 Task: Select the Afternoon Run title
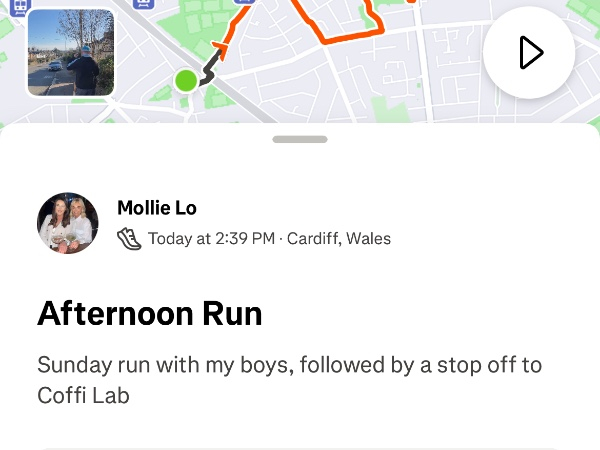tap(150, 314)
